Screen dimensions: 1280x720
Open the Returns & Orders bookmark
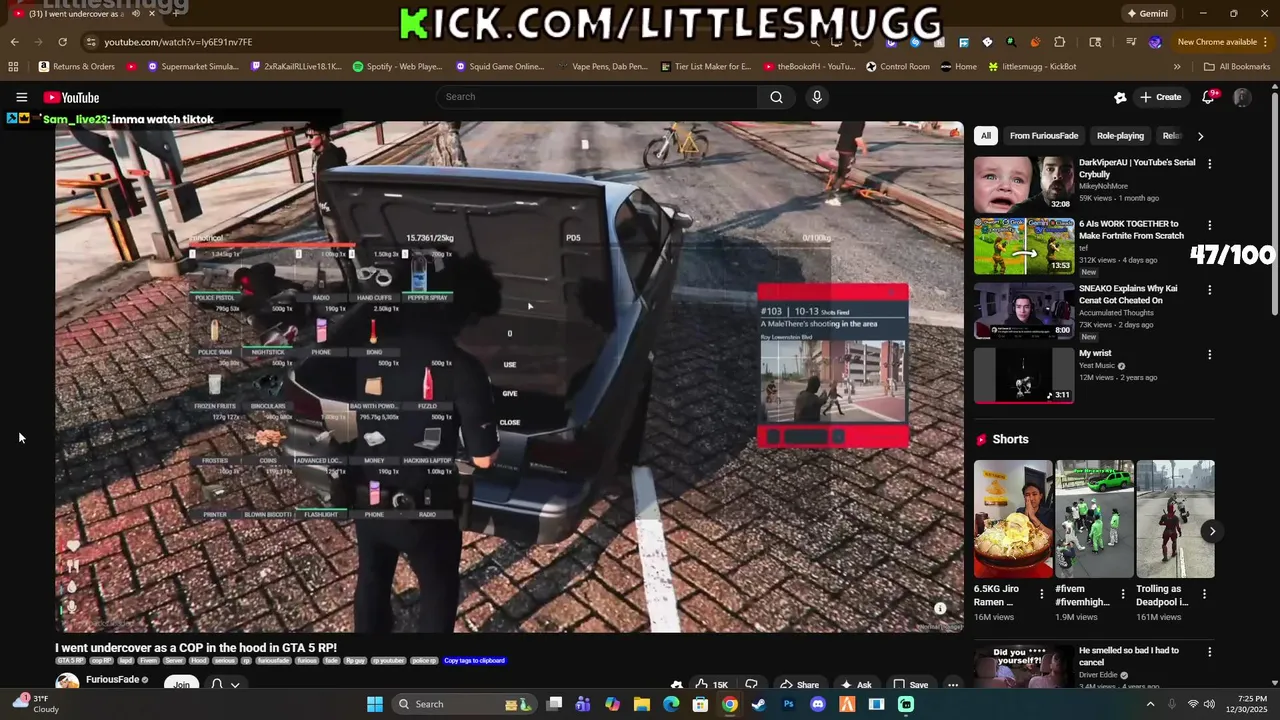pos(77,67)
